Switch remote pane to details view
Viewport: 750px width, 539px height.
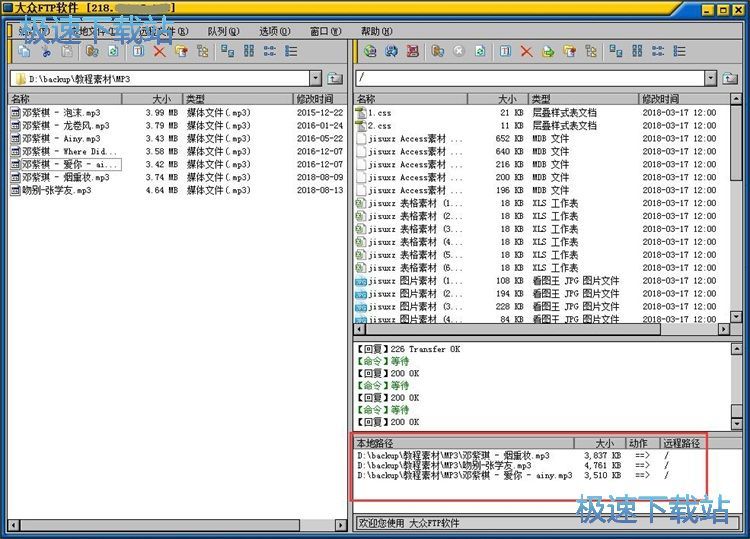point(680,51)
